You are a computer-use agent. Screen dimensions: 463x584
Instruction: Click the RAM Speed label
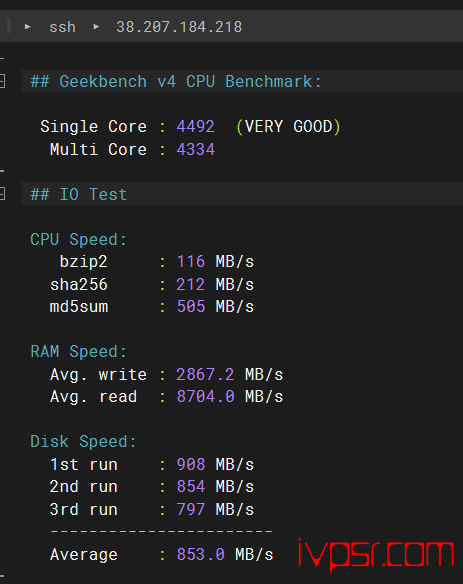click(78, 352)
